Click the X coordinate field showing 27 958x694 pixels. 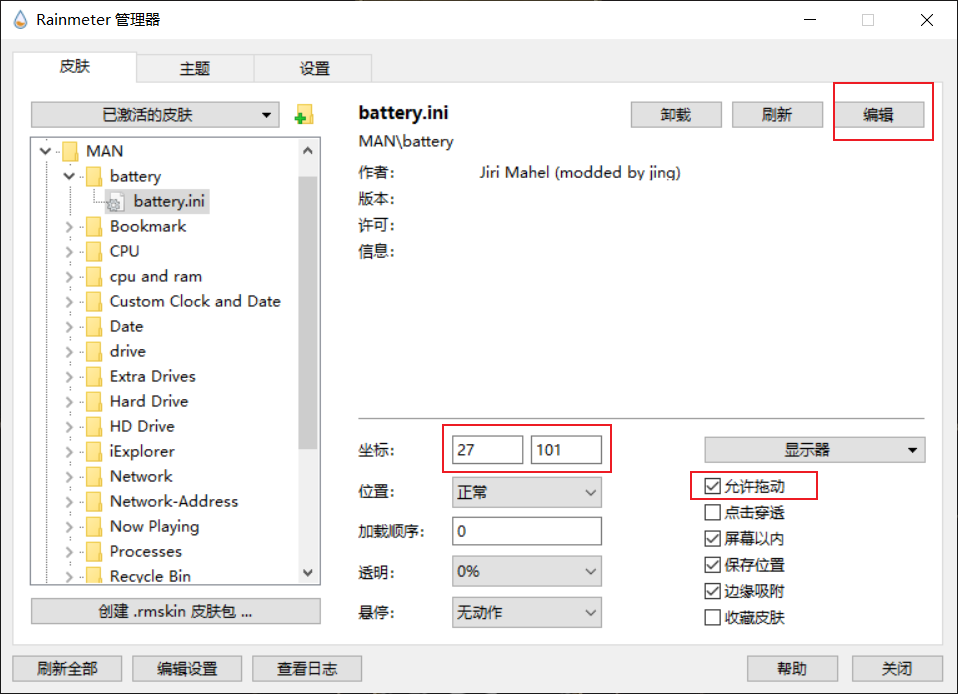tap(488, 450)
